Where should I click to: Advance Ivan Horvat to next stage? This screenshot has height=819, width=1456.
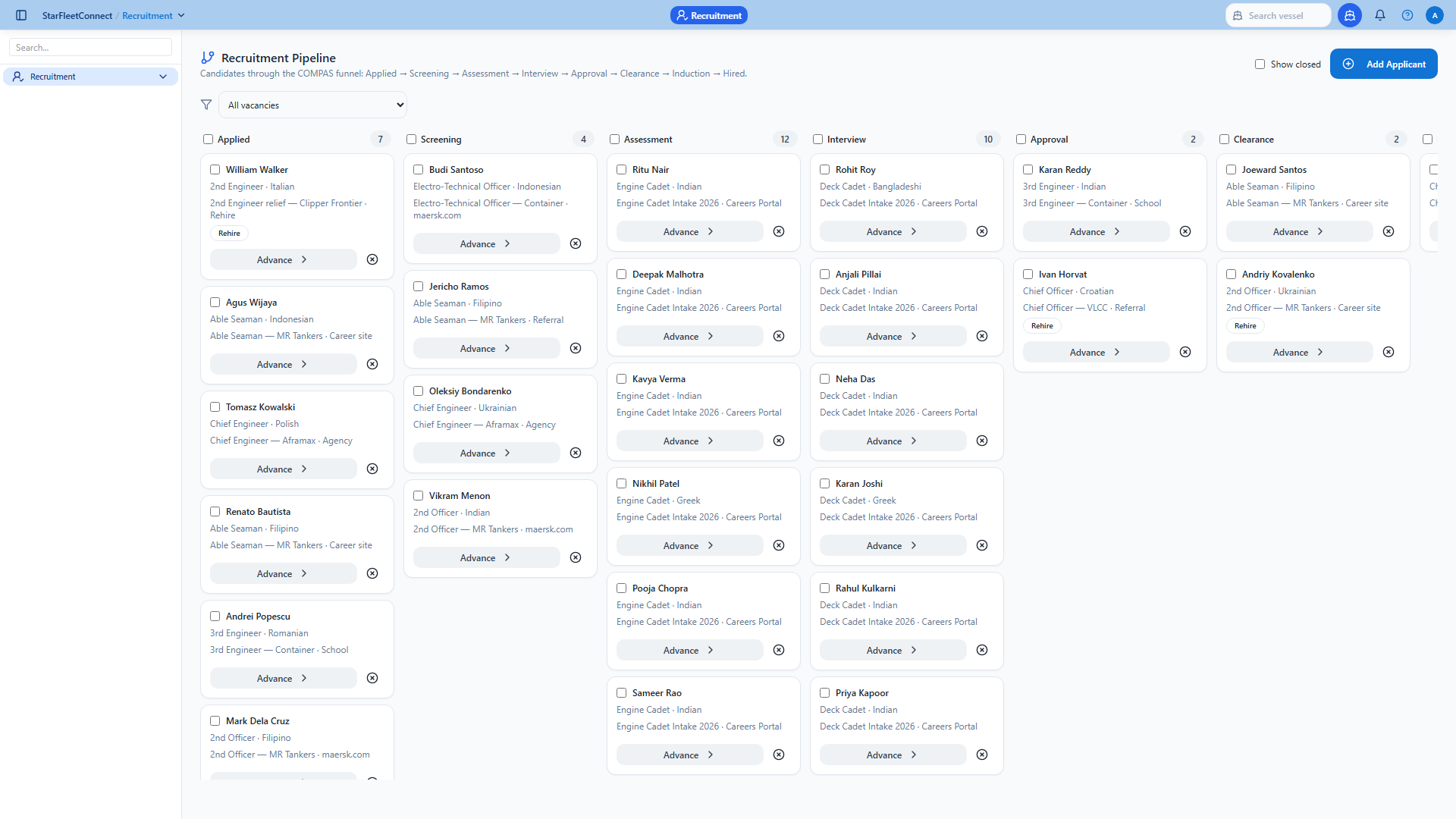1096,352
